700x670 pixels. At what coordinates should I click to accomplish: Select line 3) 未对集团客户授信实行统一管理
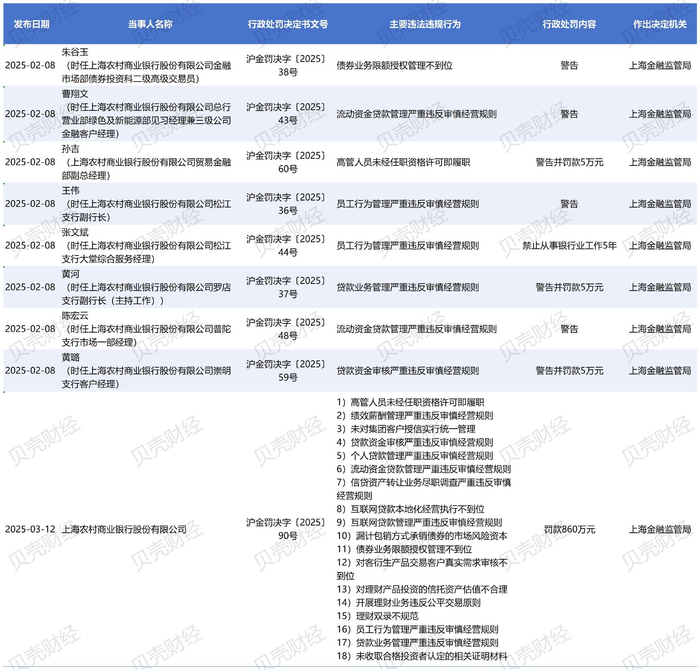406,429
